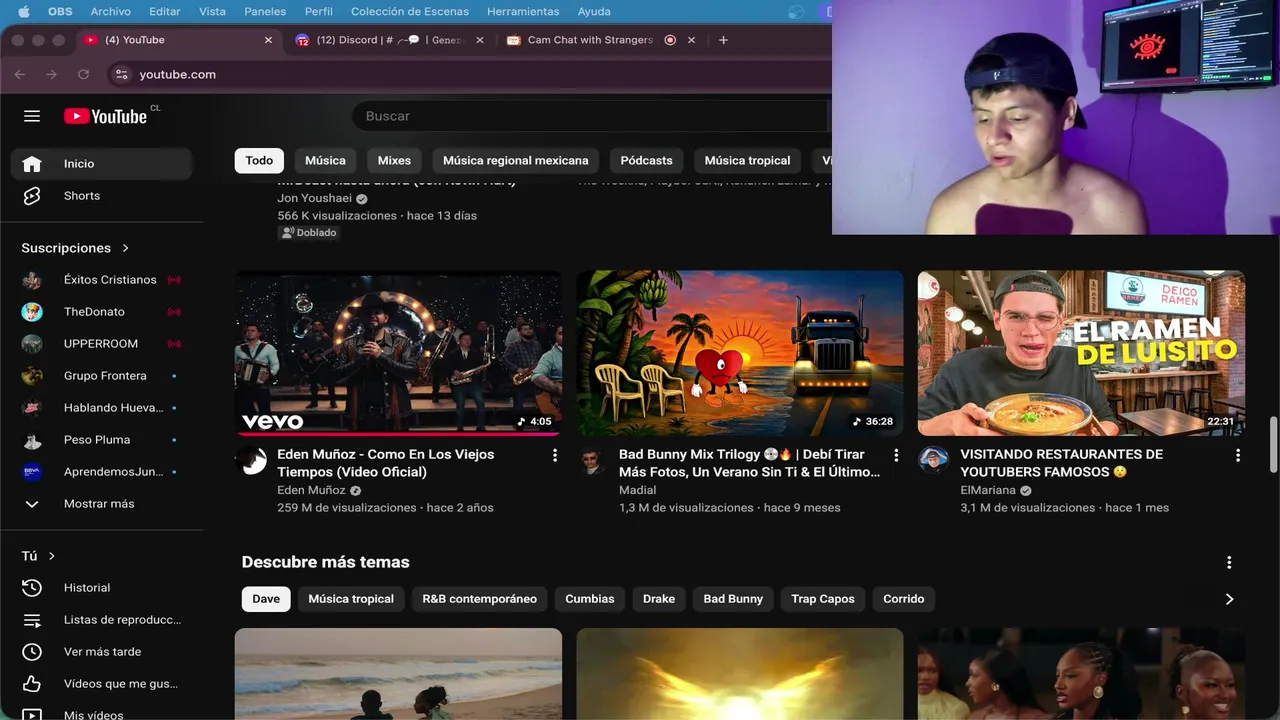Open more options for Eden Muñoz video
This screenshot has height=720, width=1280.
[555, 455]
